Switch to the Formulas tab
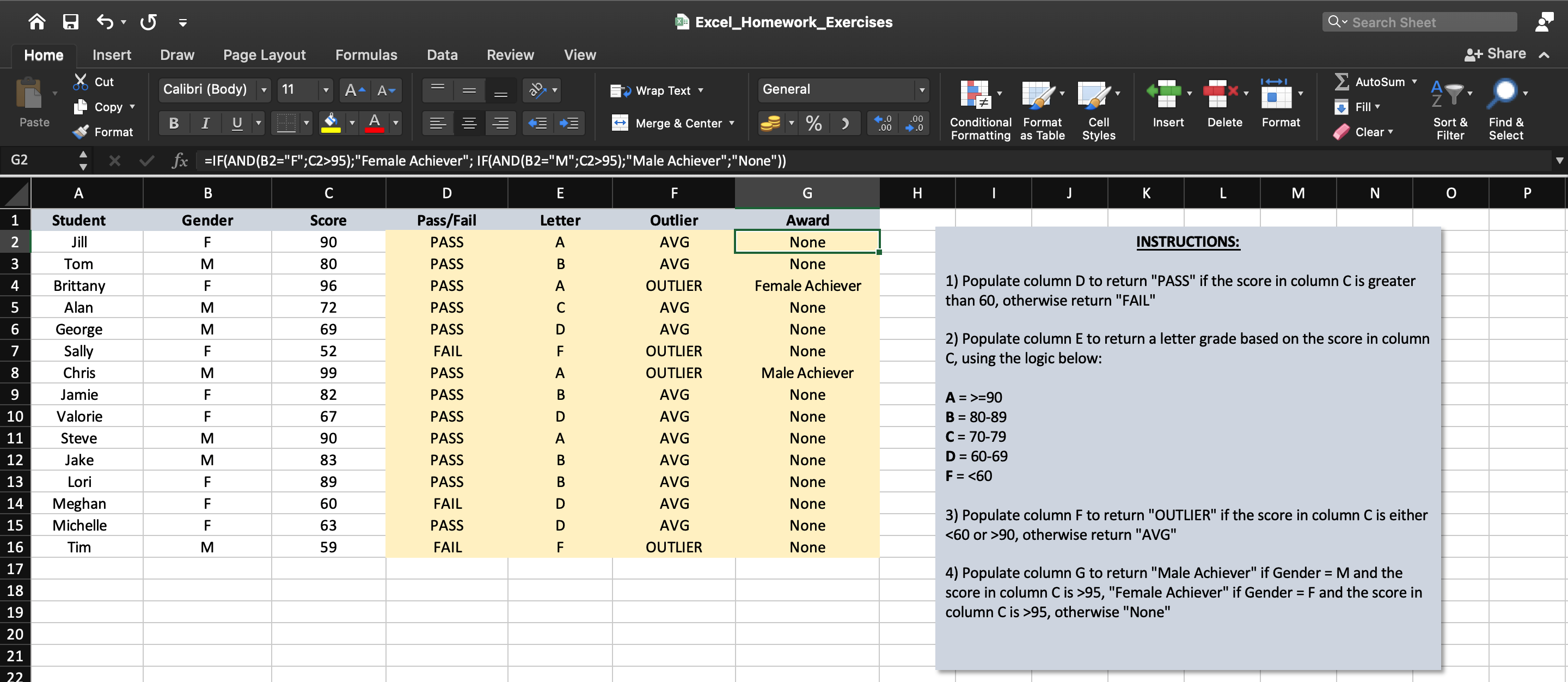Image resolution: width=1568 pixels, height=682 pixels. click(x=366, y=55)
